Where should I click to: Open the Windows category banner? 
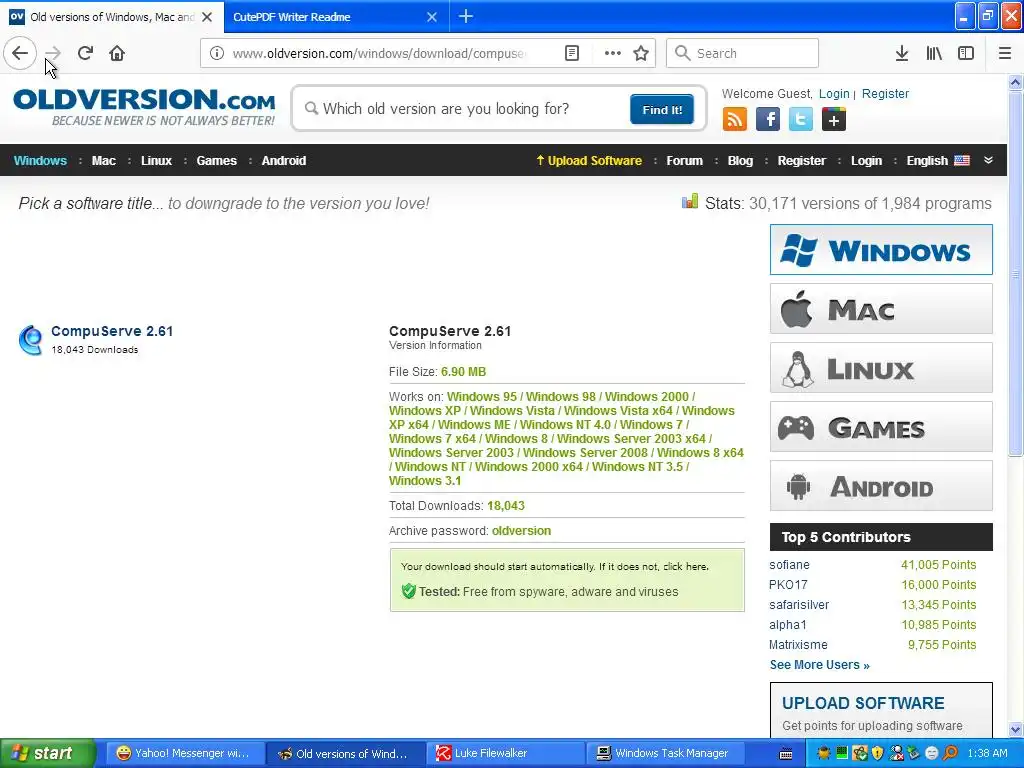point(881,249)
